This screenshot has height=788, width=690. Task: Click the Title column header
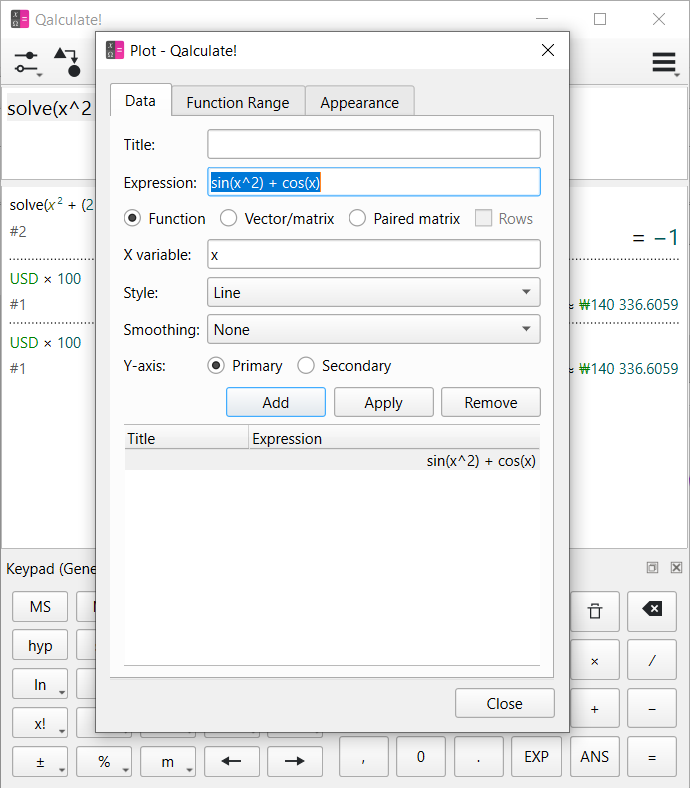pos(186,438)
